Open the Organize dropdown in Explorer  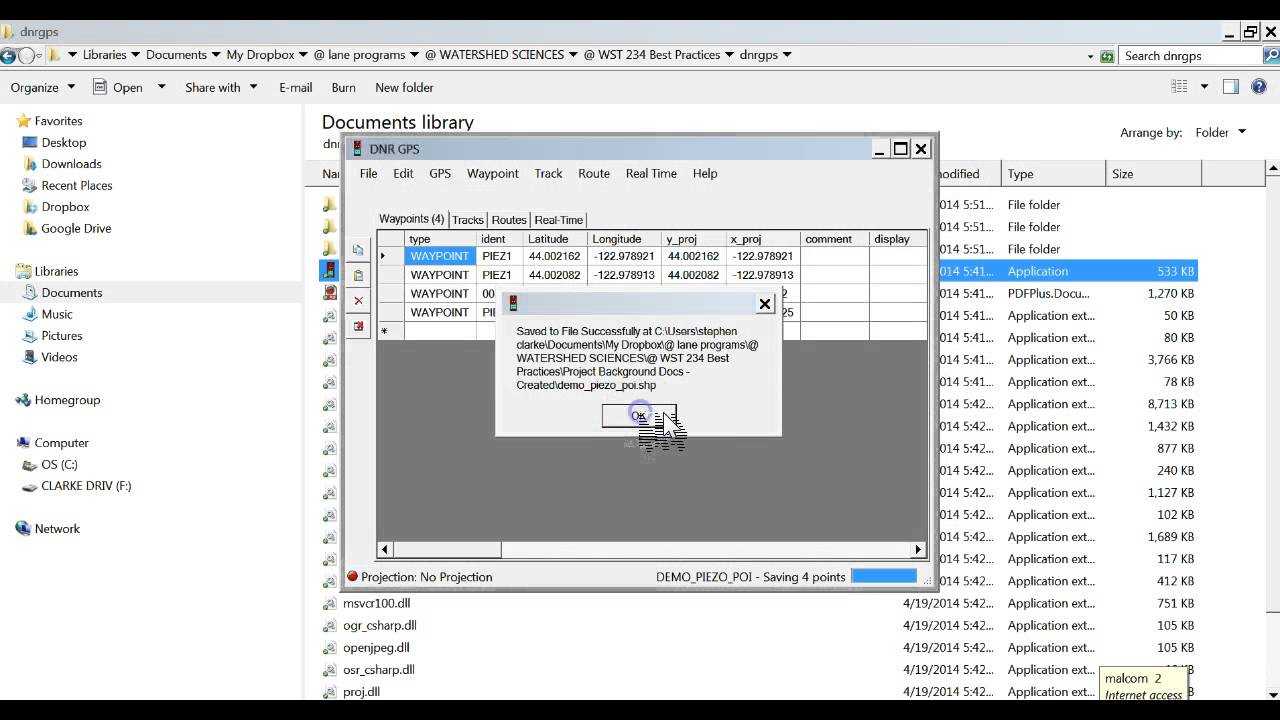click(43, 87)
